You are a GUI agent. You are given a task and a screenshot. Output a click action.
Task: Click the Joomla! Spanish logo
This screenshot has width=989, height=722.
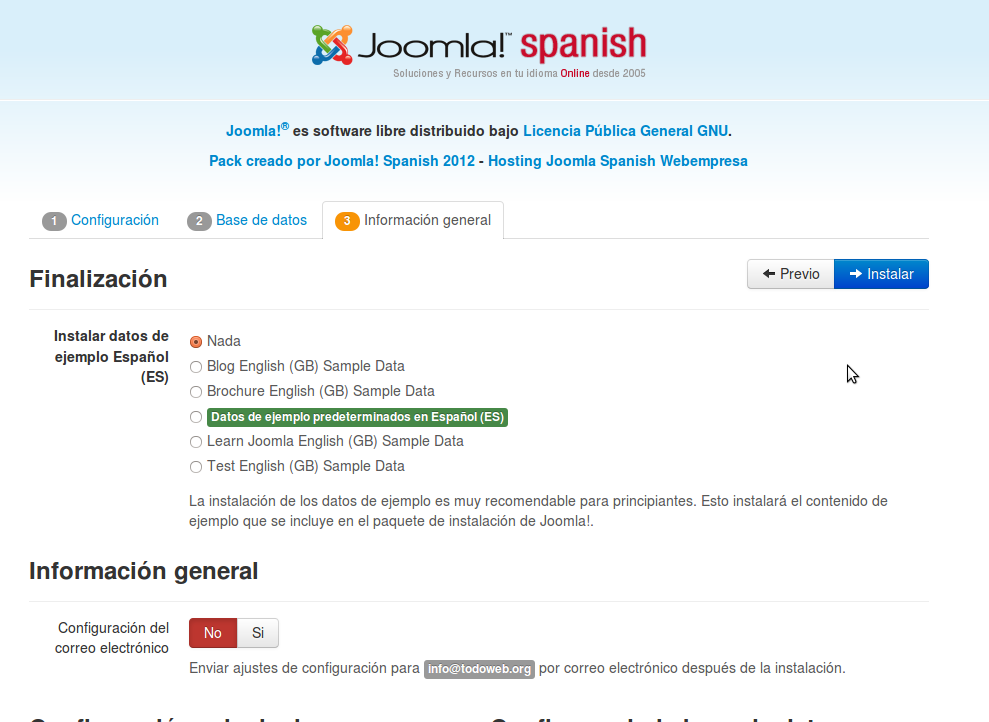click(479, 48)
